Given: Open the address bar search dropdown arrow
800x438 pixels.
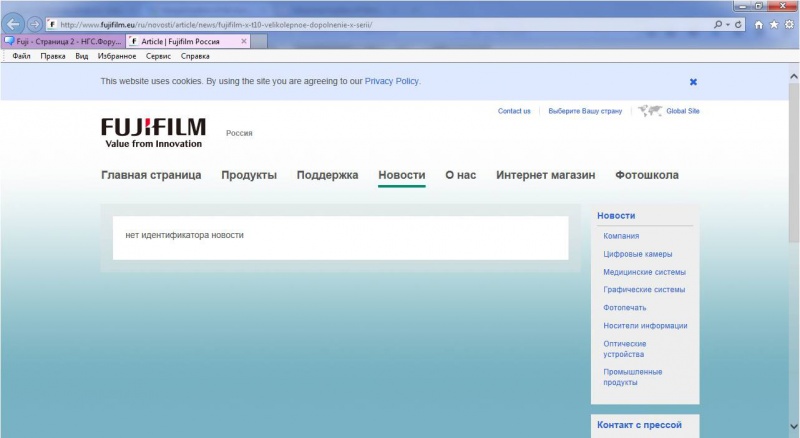Looking at the screenshot, I should [x=728, y=25].
